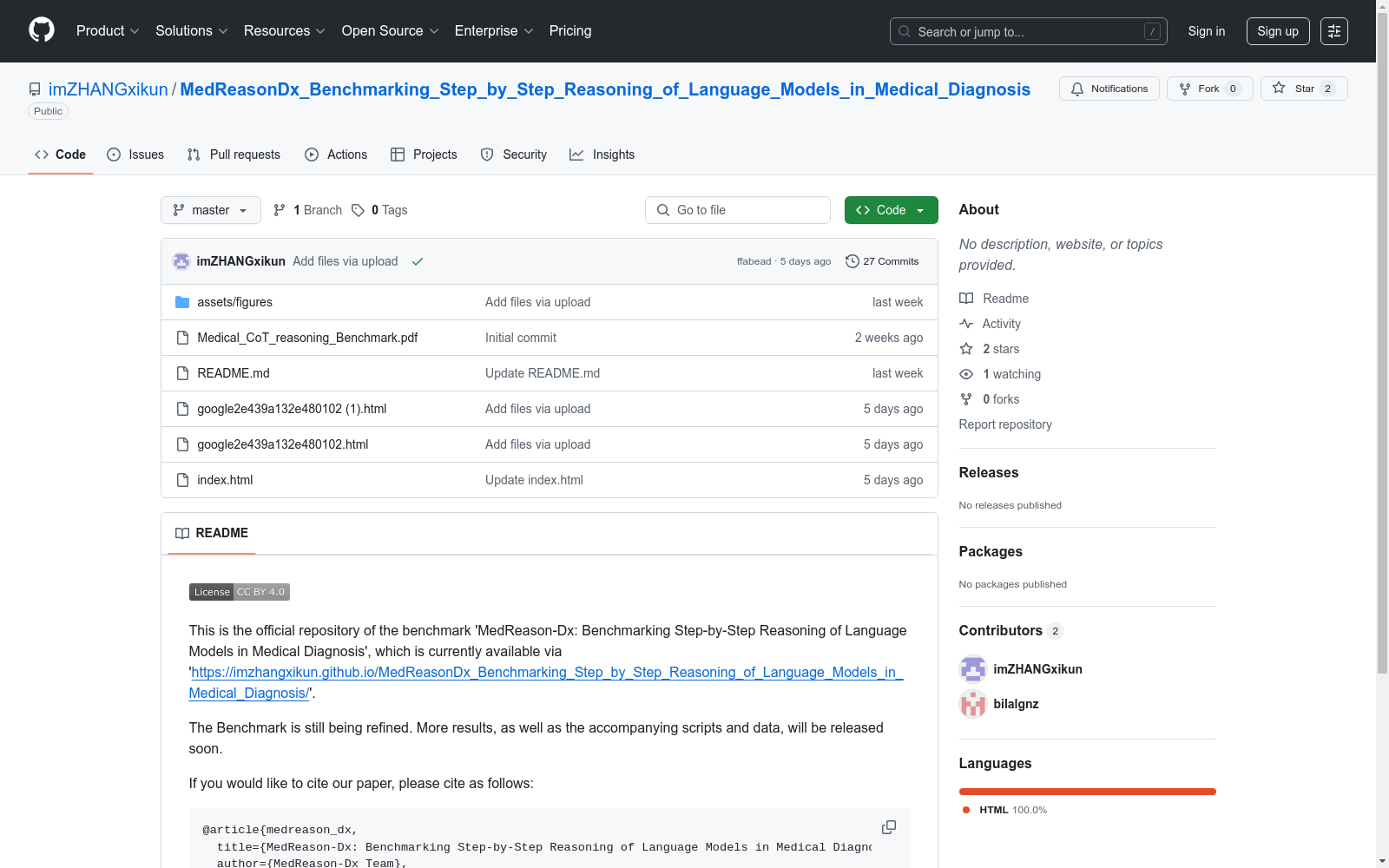The width and height of the screenshot is (1389, 868).
Task: Click the HTML language bar
Action: click(1088, 792)
